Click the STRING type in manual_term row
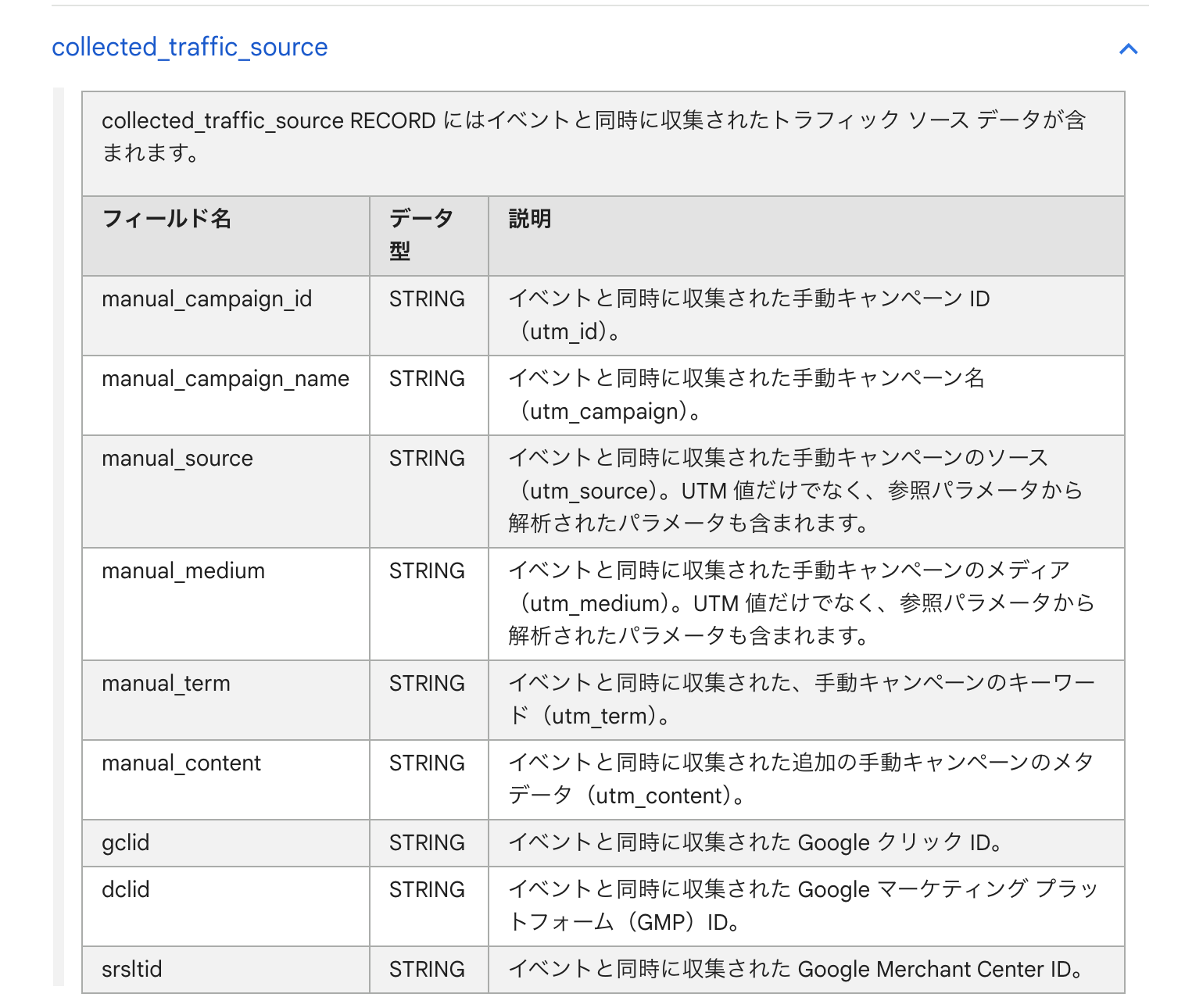Viewport: 1185px width, 1008px height. [427, 684]
